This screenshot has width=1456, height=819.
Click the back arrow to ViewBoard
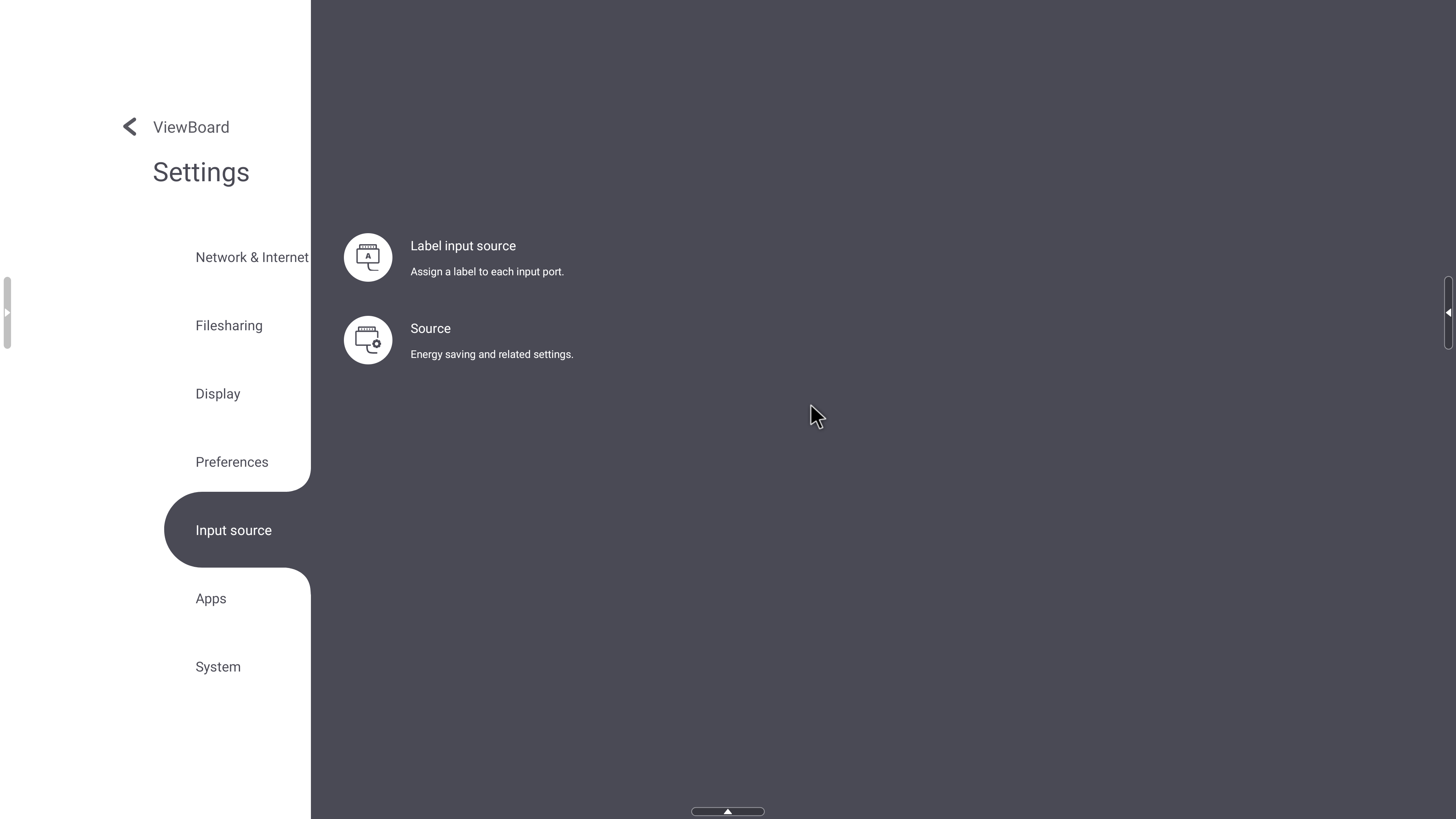click(x=130, y=127)
